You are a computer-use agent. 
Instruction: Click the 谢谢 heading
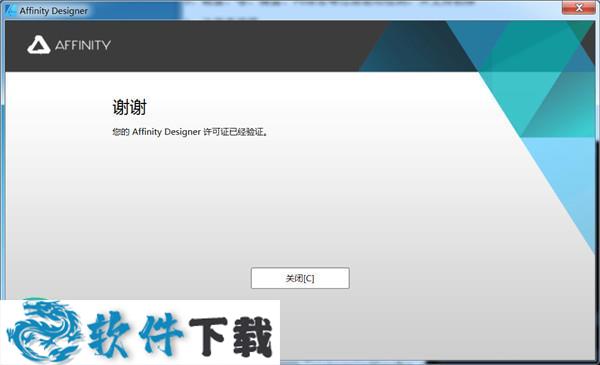click(x=129, y=107)
